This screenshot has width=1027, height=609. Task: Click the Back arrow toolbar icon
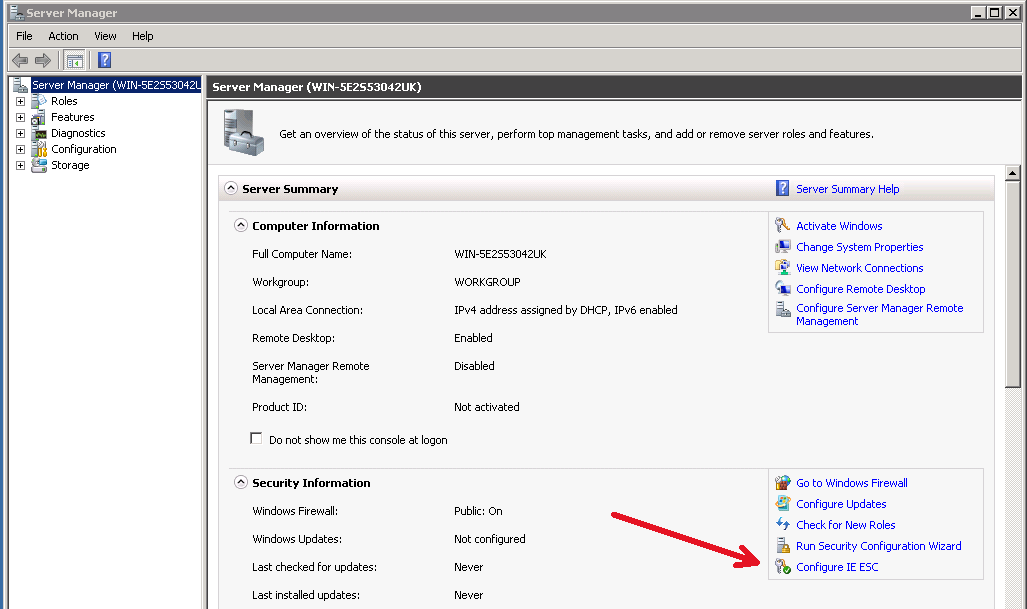(x=20, y=60)
